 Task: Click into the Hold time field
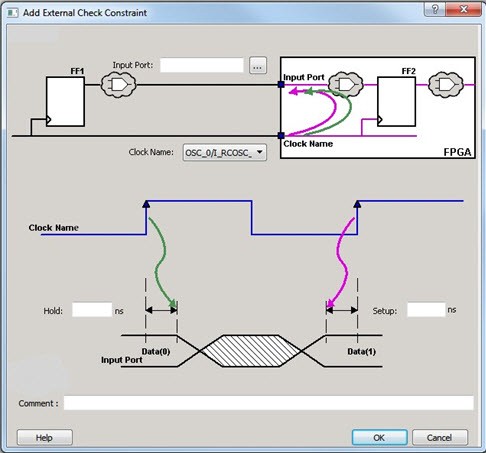(x=92, y=310)
